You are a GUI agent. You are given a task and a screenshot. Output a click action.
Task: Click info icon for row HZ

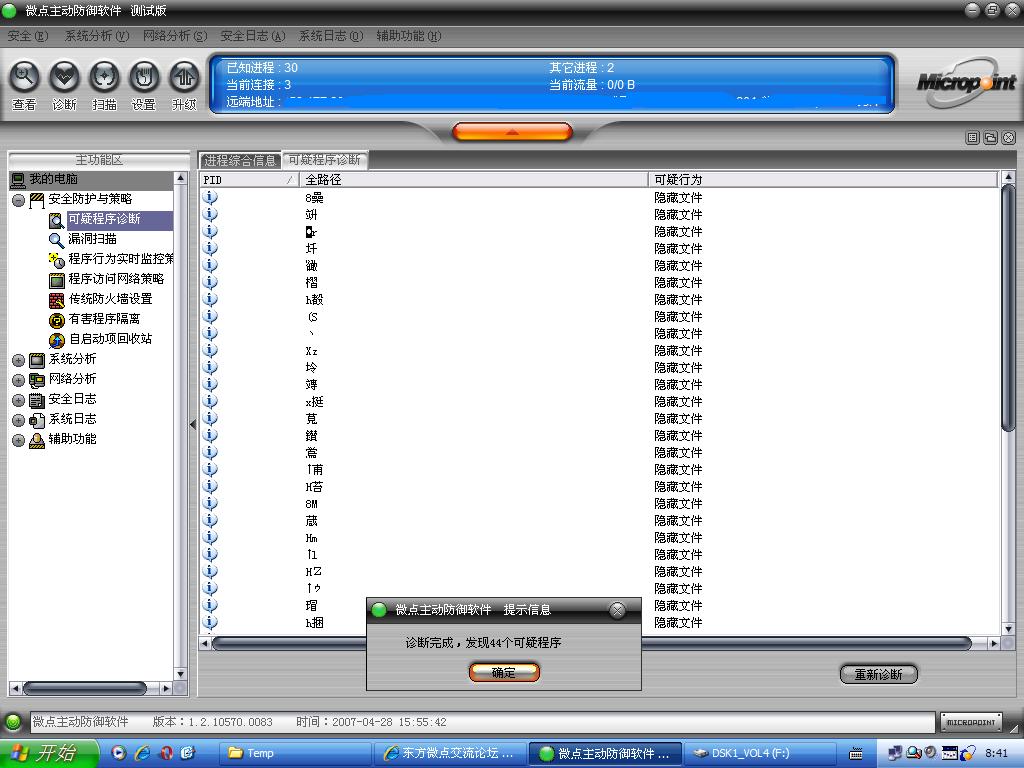coord(210,571)
